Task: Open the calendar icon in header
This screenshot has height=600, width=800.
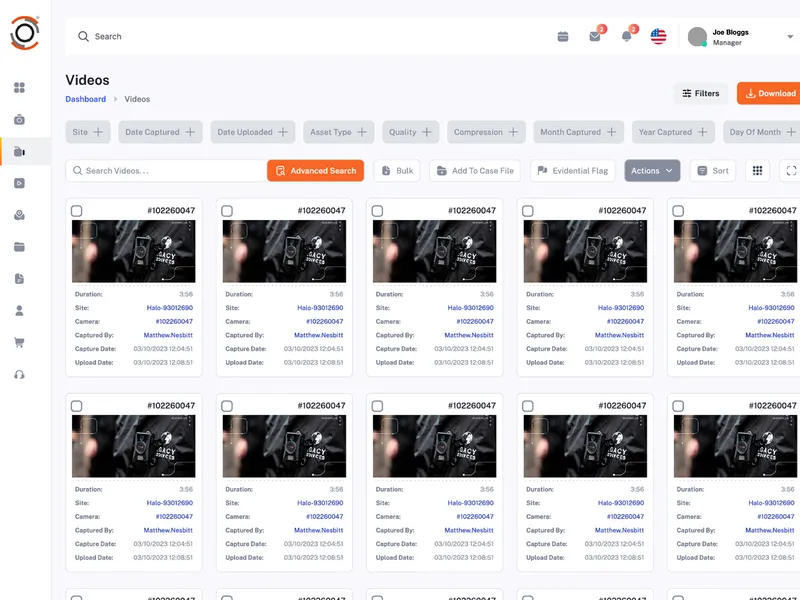Action: tap(563, 37)
